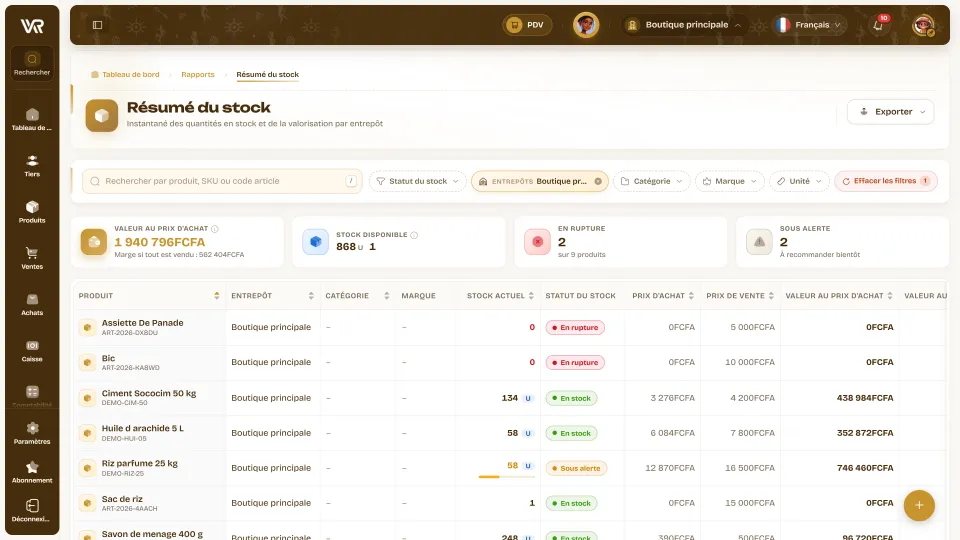Click the assistant avatar in top bar
Image resolution: width=960 pixels, height=540 pixels.
tap(586, 25)
